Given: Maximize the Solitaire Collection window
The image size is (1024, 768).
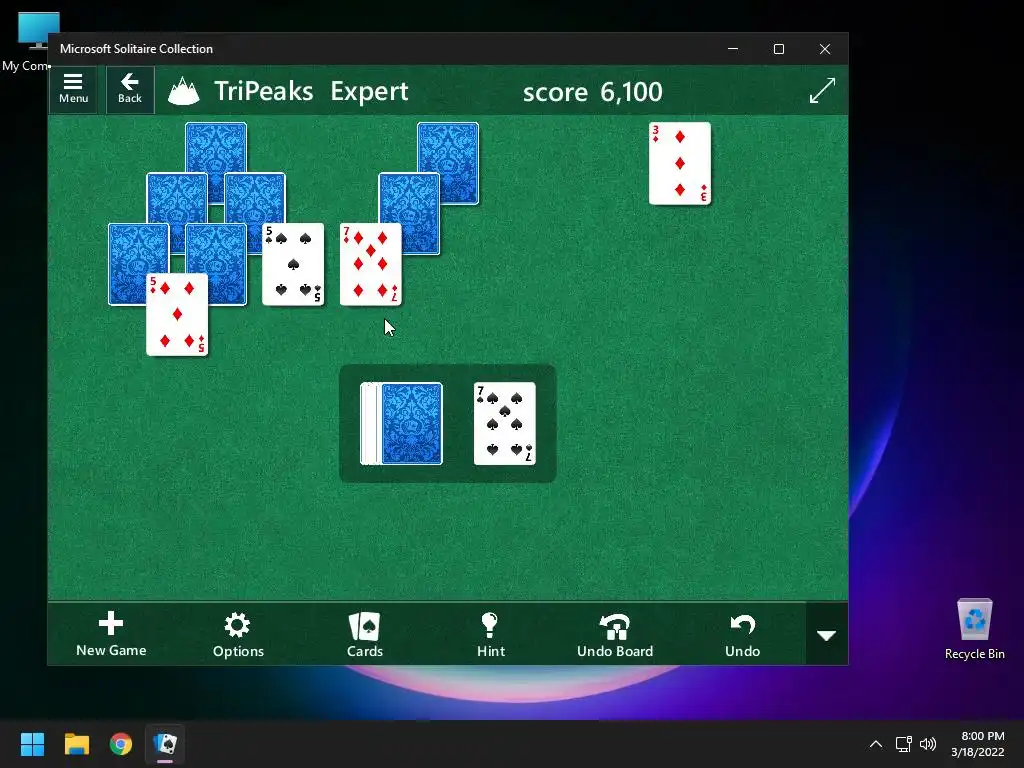Looking at the screenshot, I should [778, 49].
